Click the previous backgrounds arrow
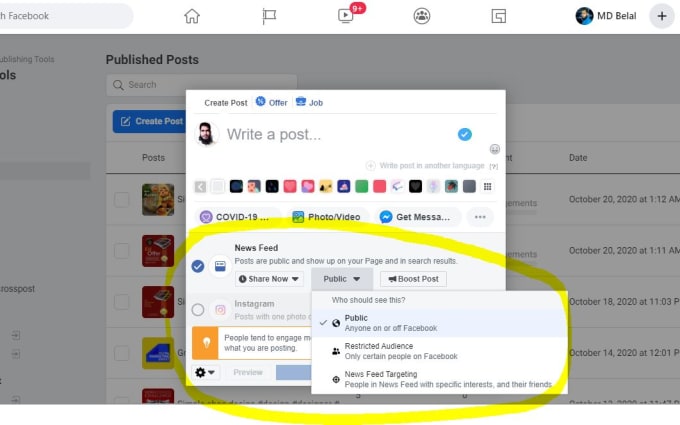 click(x=200, y=187)
